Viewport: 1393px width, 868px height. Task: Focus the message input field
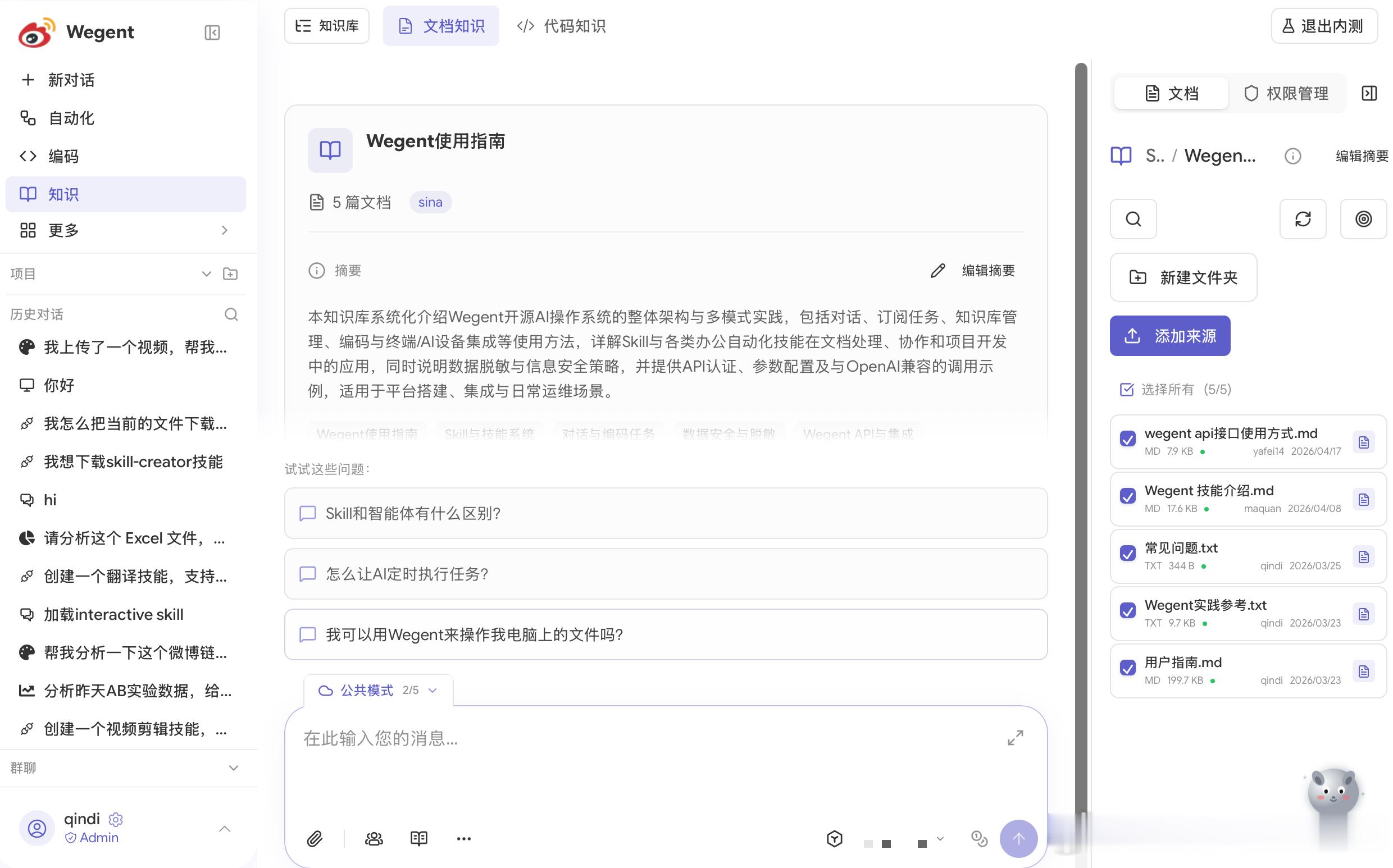(649, 738)
